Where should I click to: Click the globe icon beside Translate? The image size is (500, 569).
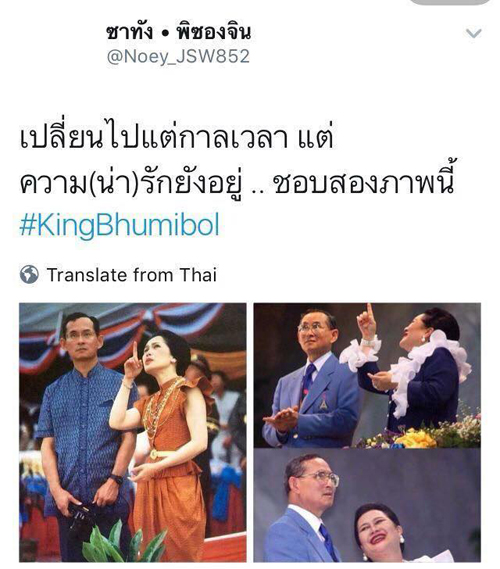[29, 274]
